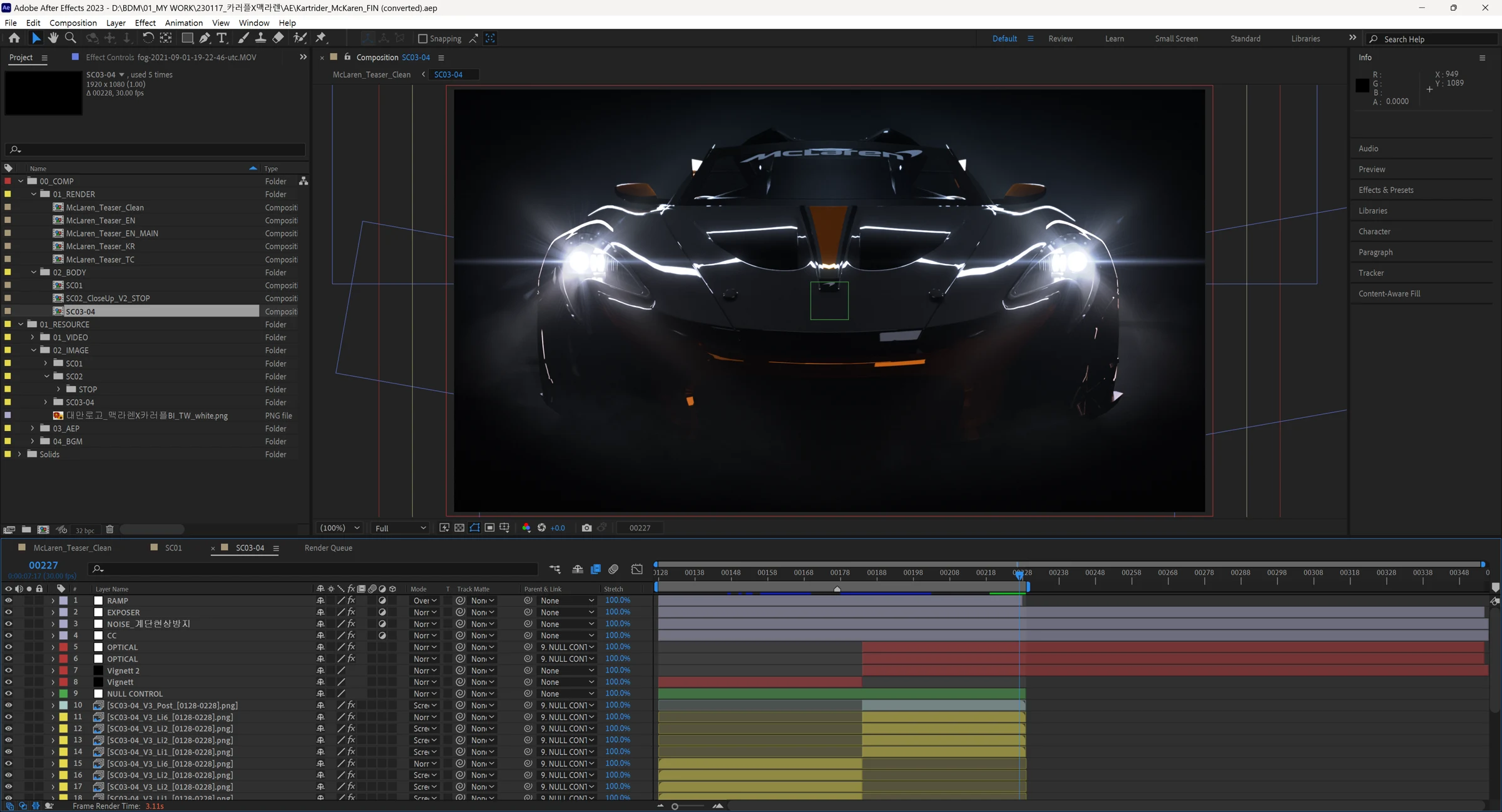Screen dimensions: 1502x812
Task: Click the yellow label swatch of layer 11
Action: click(x=63, y=717)
